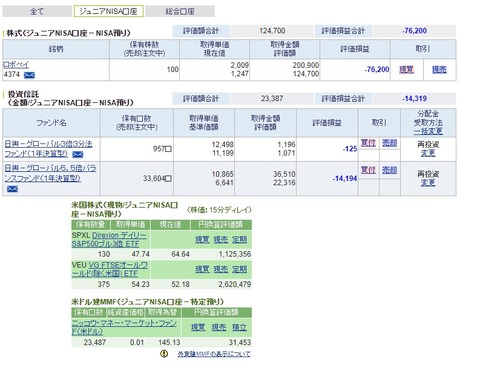Open 日興-グローバル5.5倍バランスファンド link

pos(50,173)
